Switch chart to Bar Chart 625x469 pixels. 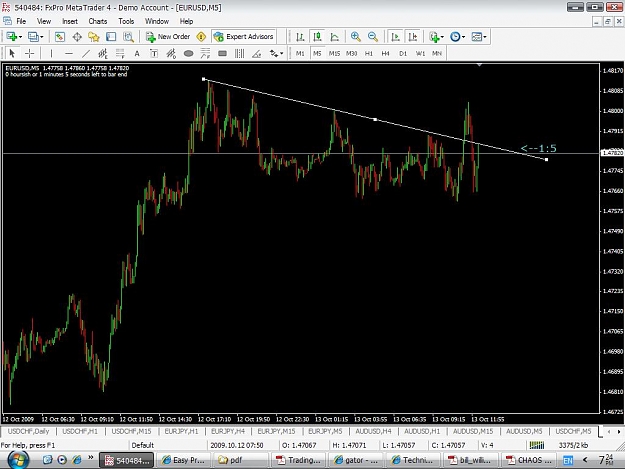300,37
